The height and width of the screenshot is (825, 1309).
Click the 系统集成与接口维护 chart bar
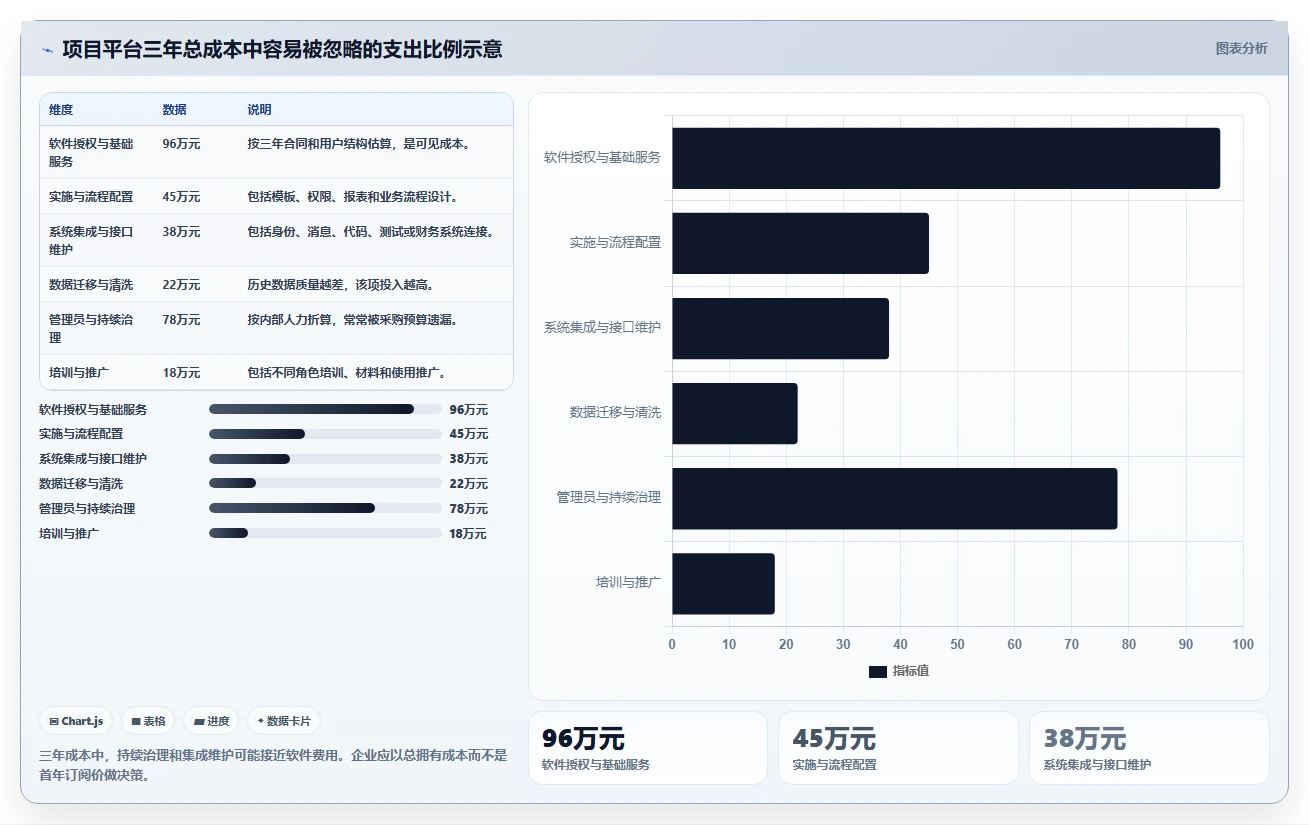coord(780,328)
